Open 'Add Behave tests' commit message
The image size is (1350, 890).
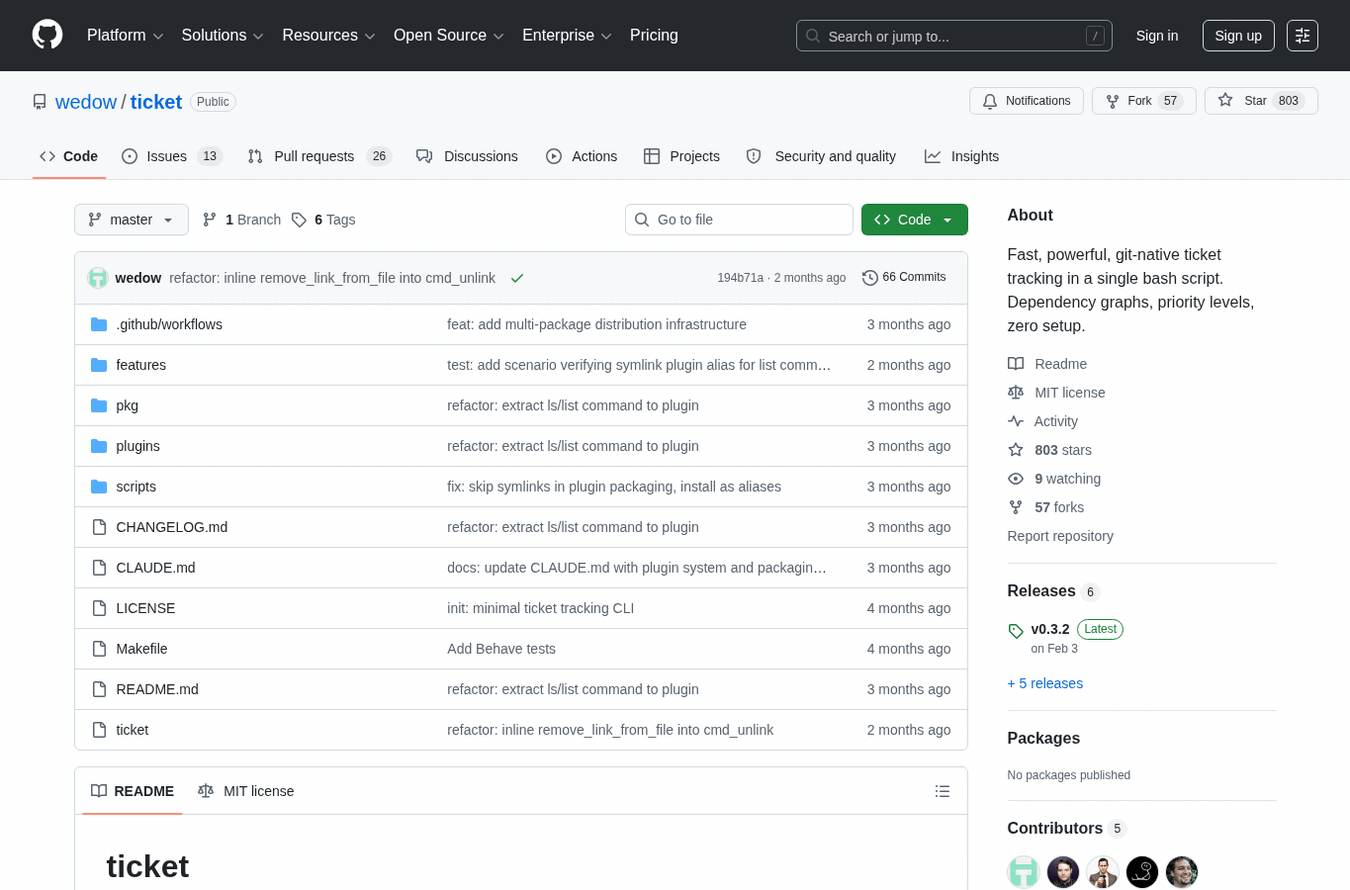click(501, 649)
